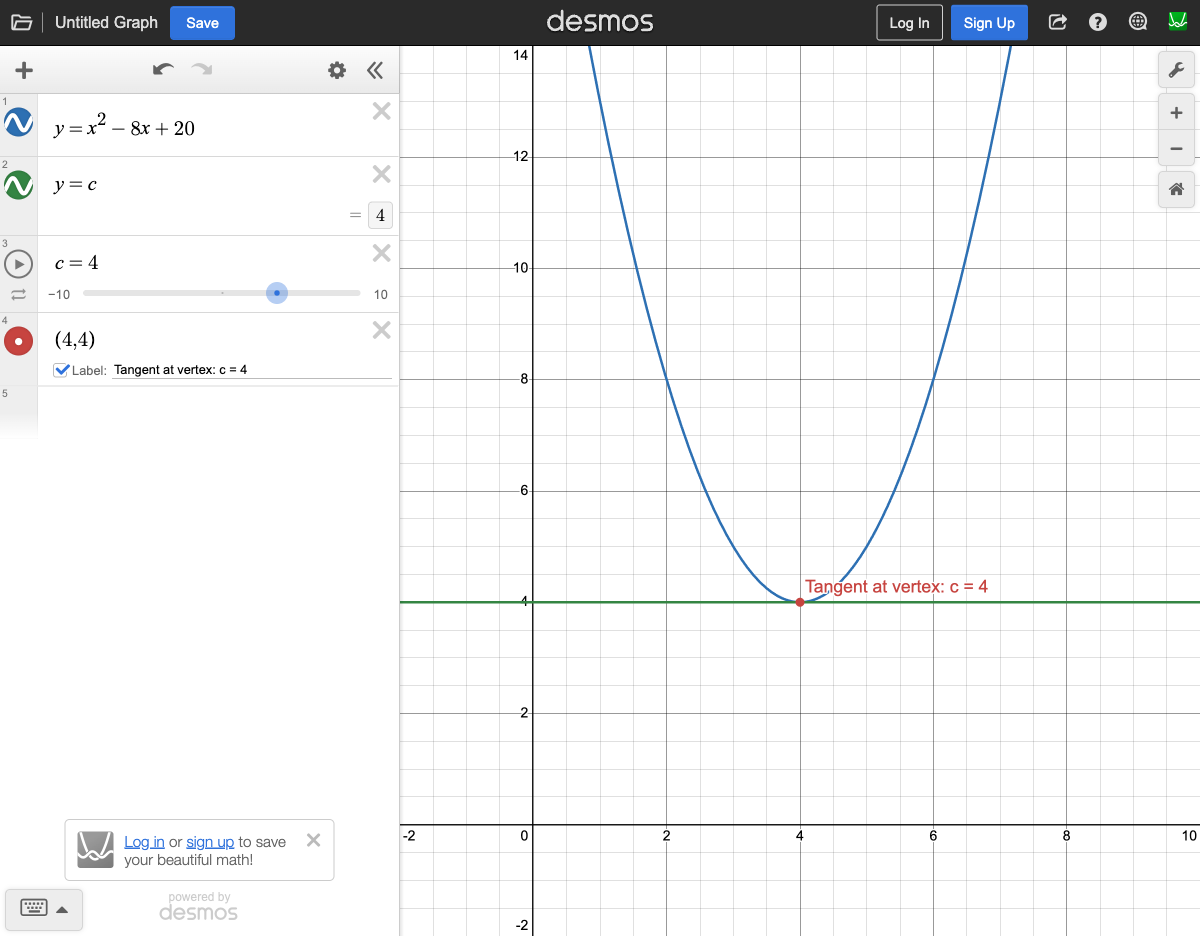Open Graph Settings wrench
The height and width of the screenshot is (936, 1200).
(1176, 70)
